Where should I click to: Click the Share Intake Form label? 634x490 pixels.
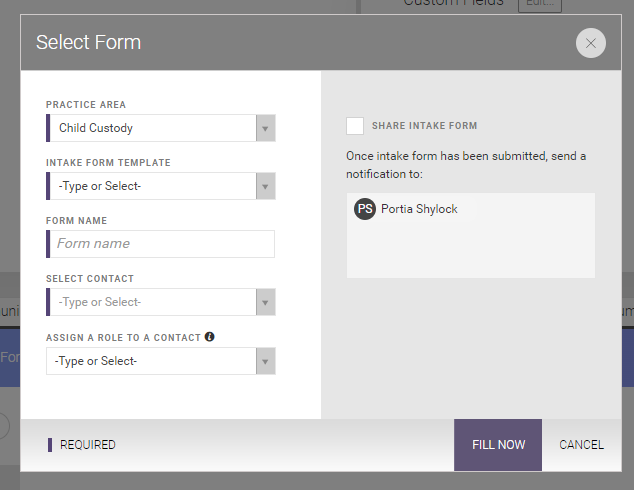pos(425,126)
